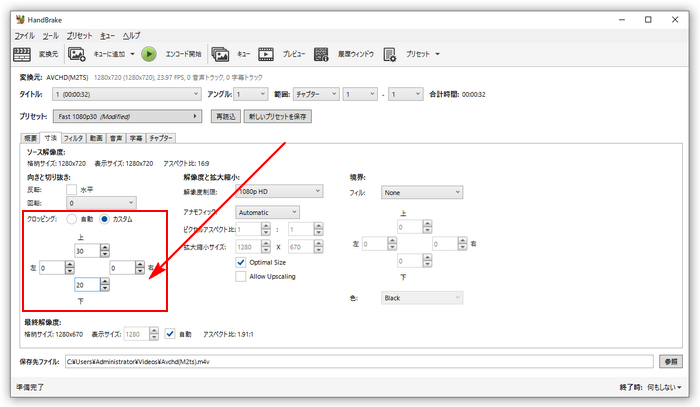Click the add-to-queue image icon
This screenshot has width=700, height=407.
pos(76,54)
